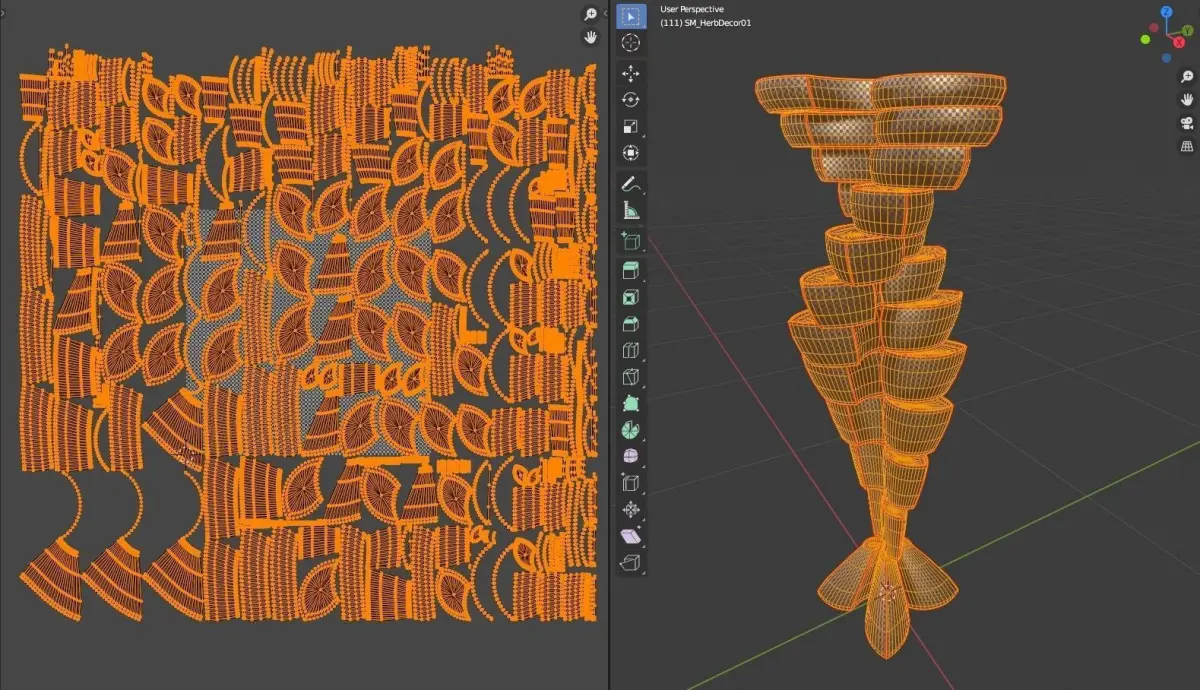
Task: Click the UV editor pan hand icon
Action: coord(591,37)
